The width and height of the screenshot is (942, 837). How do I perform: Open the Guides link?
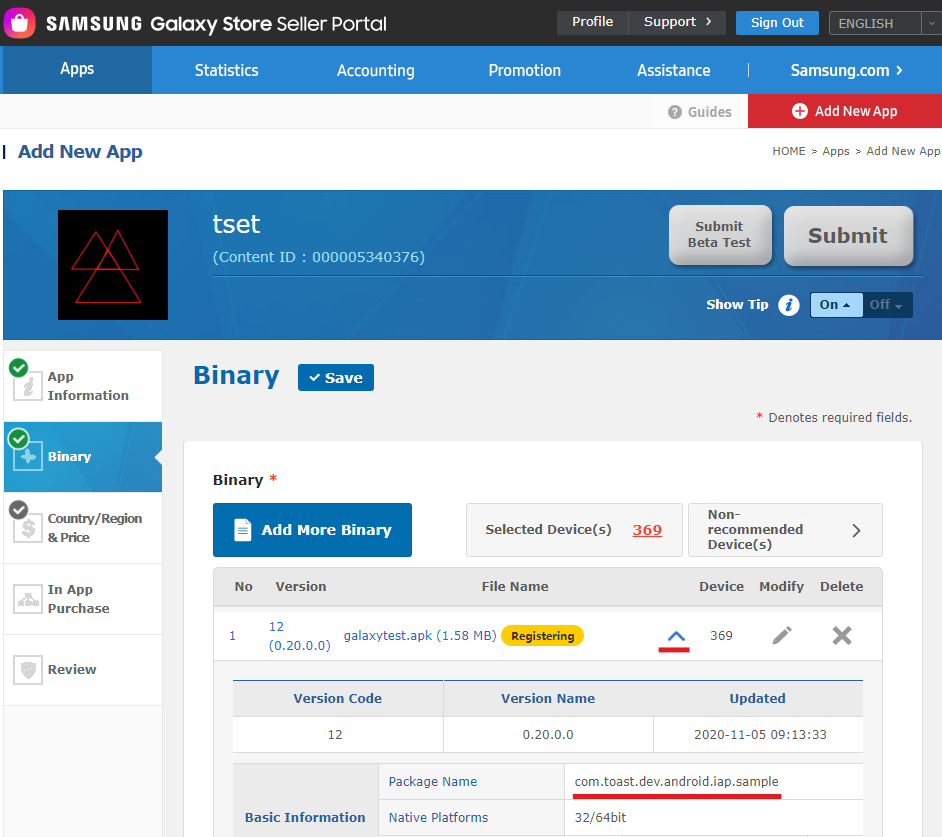tap(700, 112)
